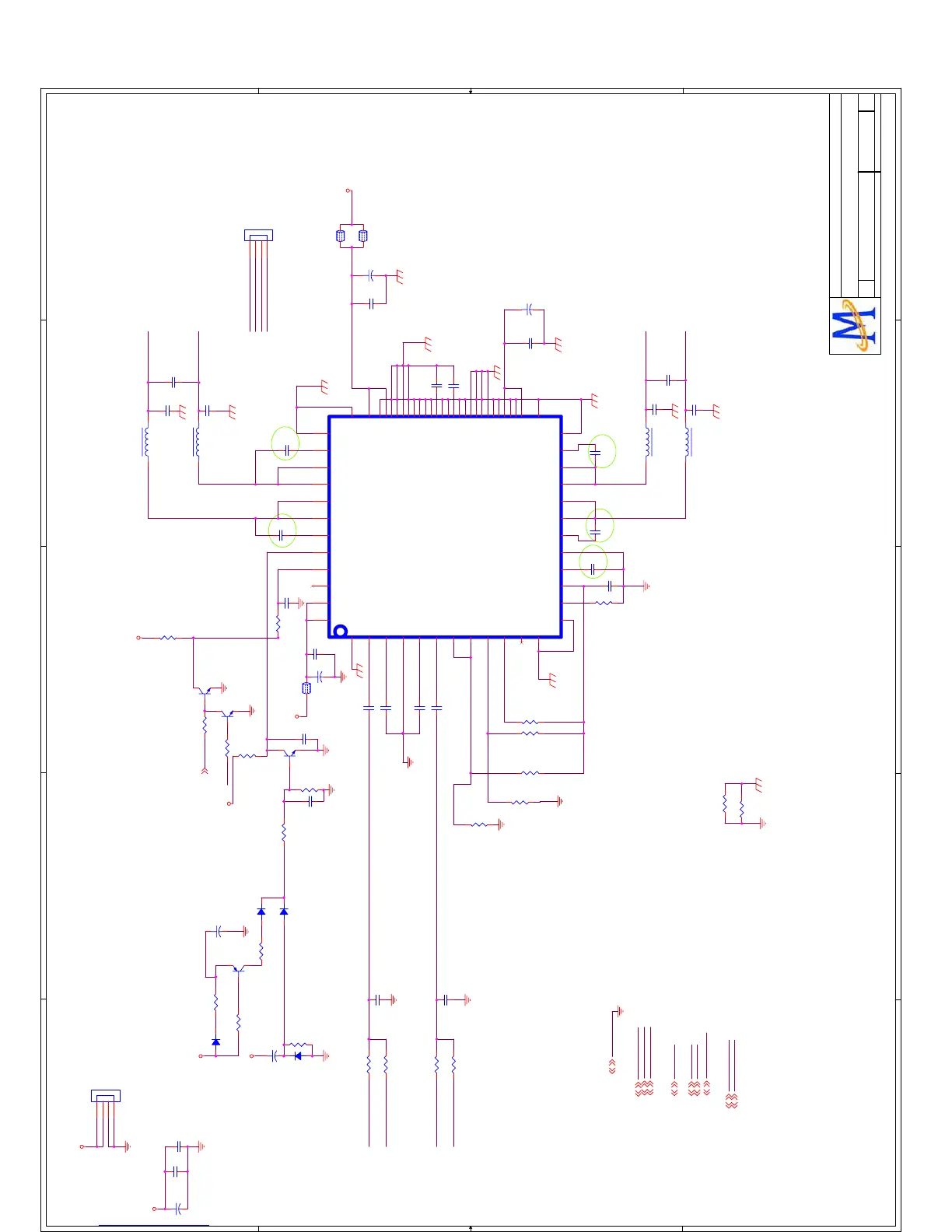Click the M company logo in title block

[854, 325]
